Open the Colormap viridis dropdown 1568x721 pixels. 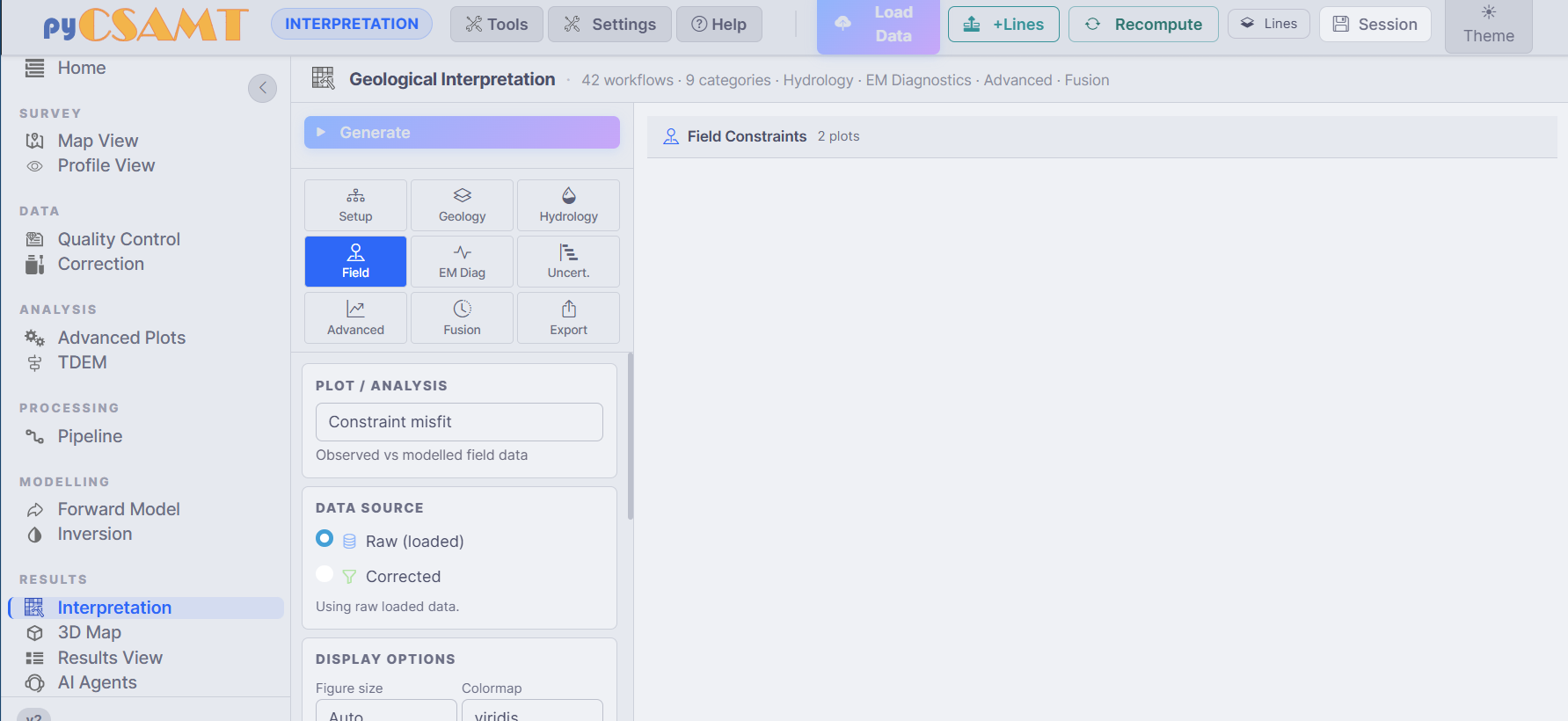click(x=532, y=710)
